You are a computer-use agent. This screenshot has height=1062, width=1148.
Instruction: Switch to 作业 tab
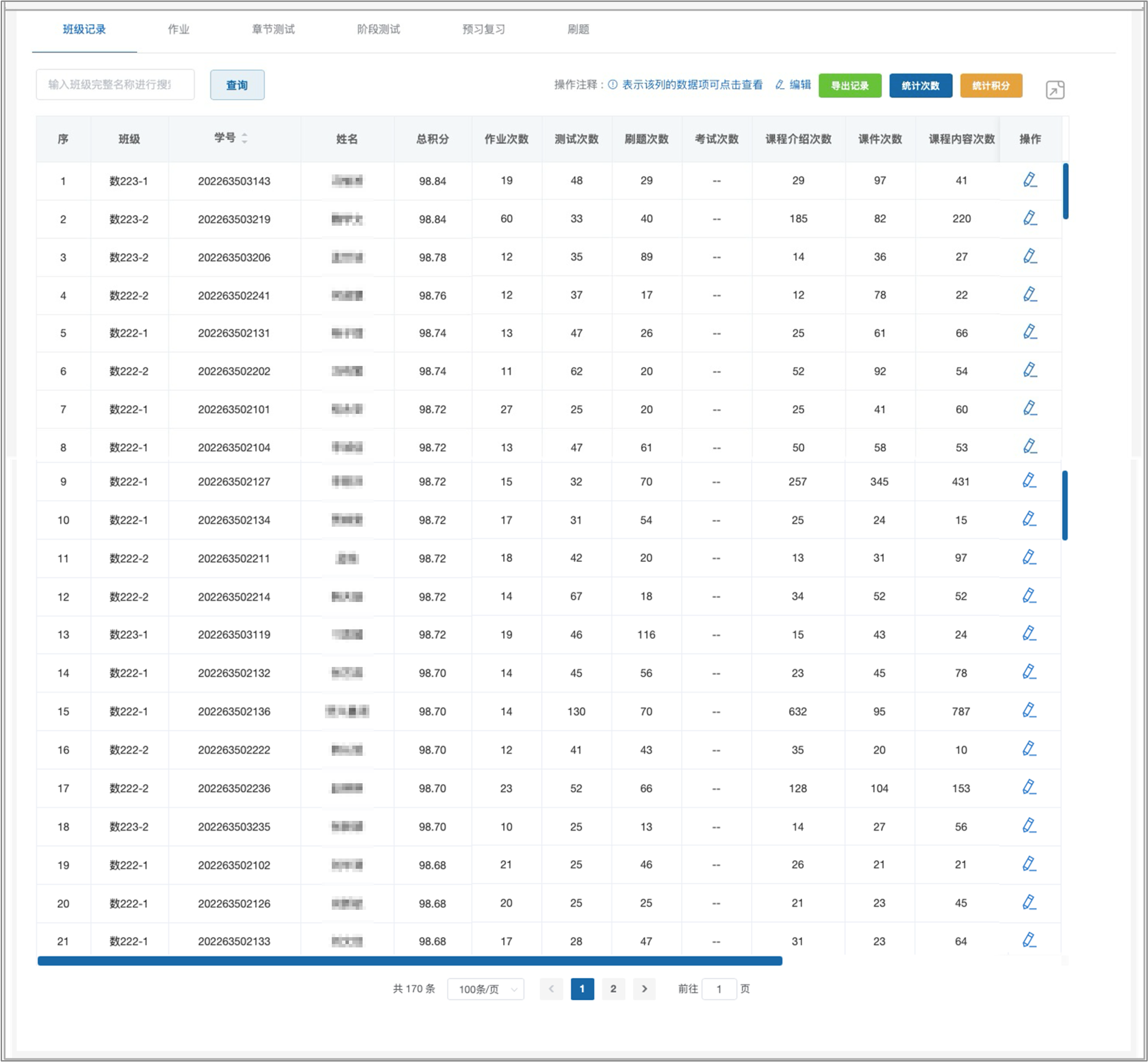point(178,29)
